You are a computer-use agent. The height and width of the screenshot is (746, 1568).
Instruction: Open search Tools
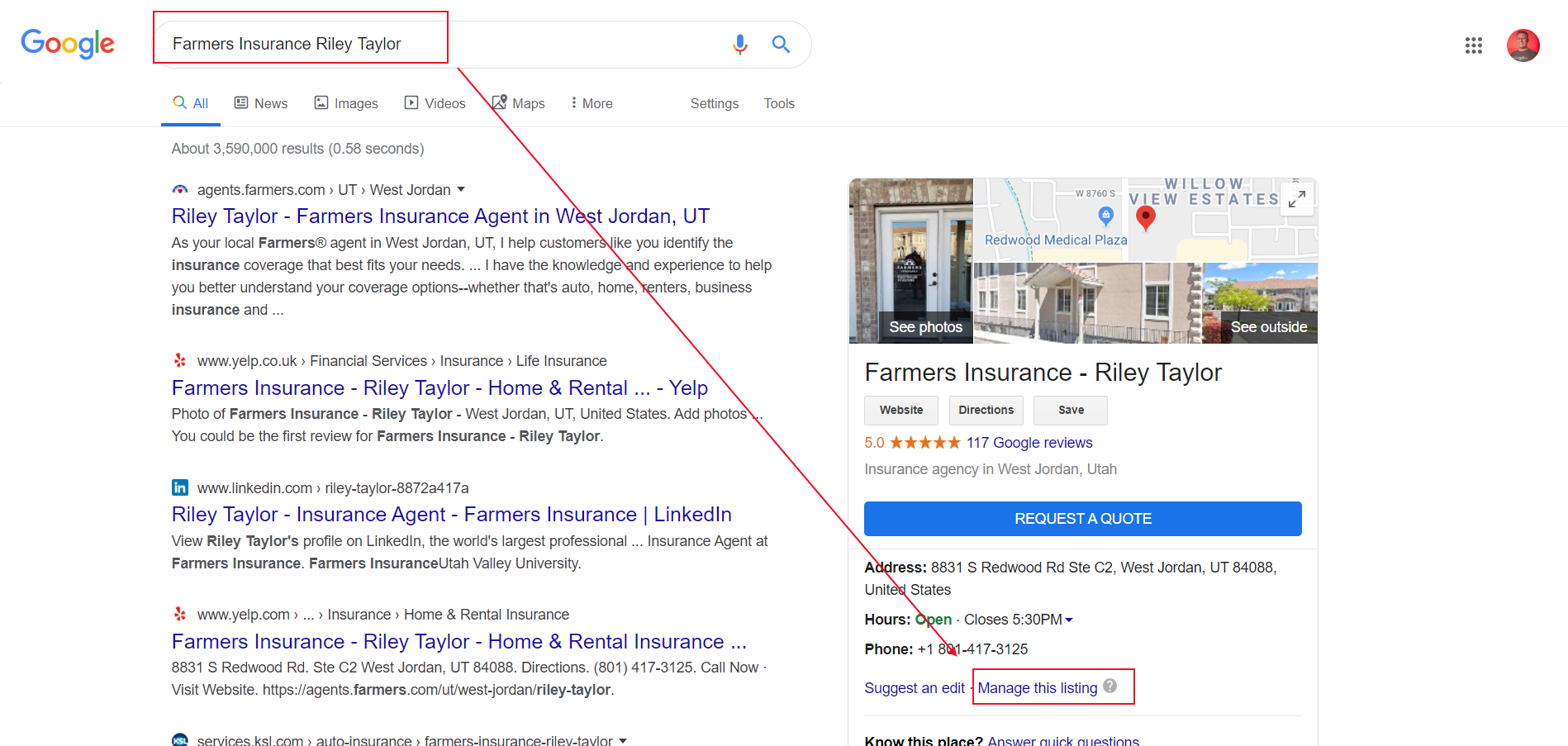click(779, 103)
